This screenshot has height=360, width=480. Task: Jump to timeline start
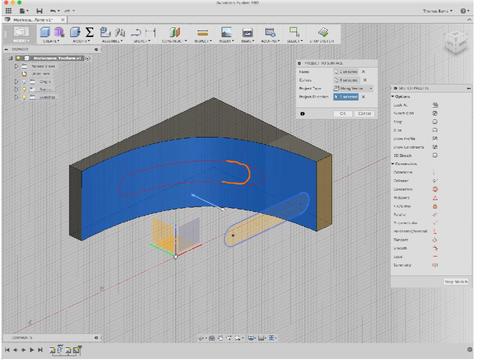click(x=7, y=350)
